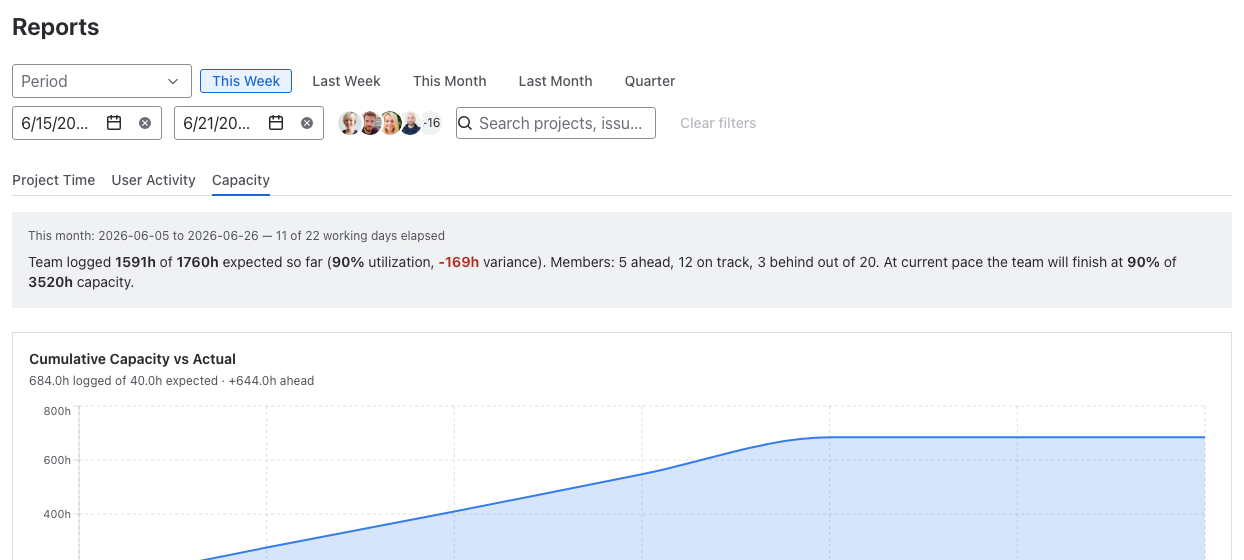Open calendar picker for end date
Image resolution: width=1244 pixels, height=560 pixels.
coord(276,123)
